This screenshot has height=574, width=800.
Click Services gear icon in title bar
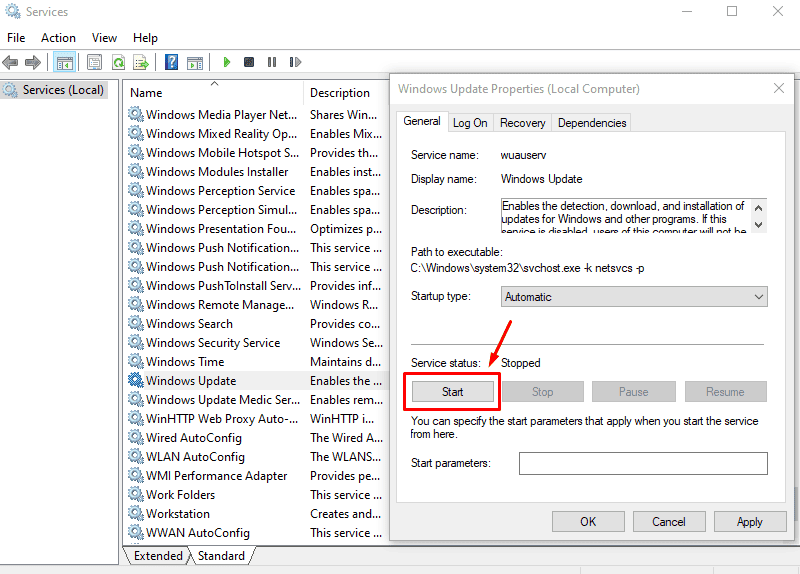pyautogui.click(x=13, y=11)
